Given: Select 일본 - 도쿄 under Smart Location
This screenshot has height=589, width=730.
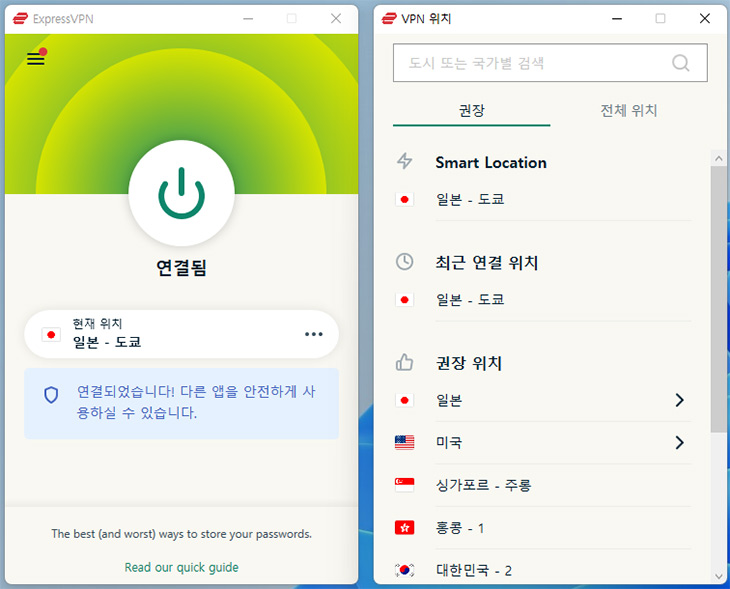Looking at the screenshot, I should pos(542,199).
